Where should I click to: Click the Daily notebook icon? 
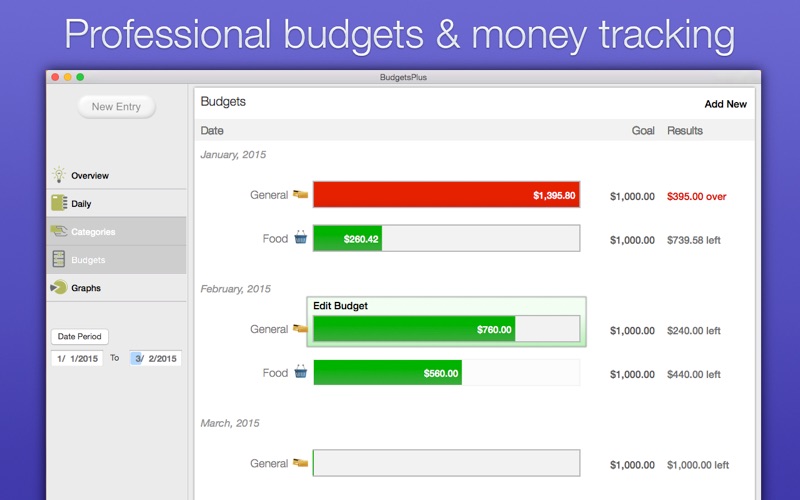pyautogui.click(x=59, y=203)
